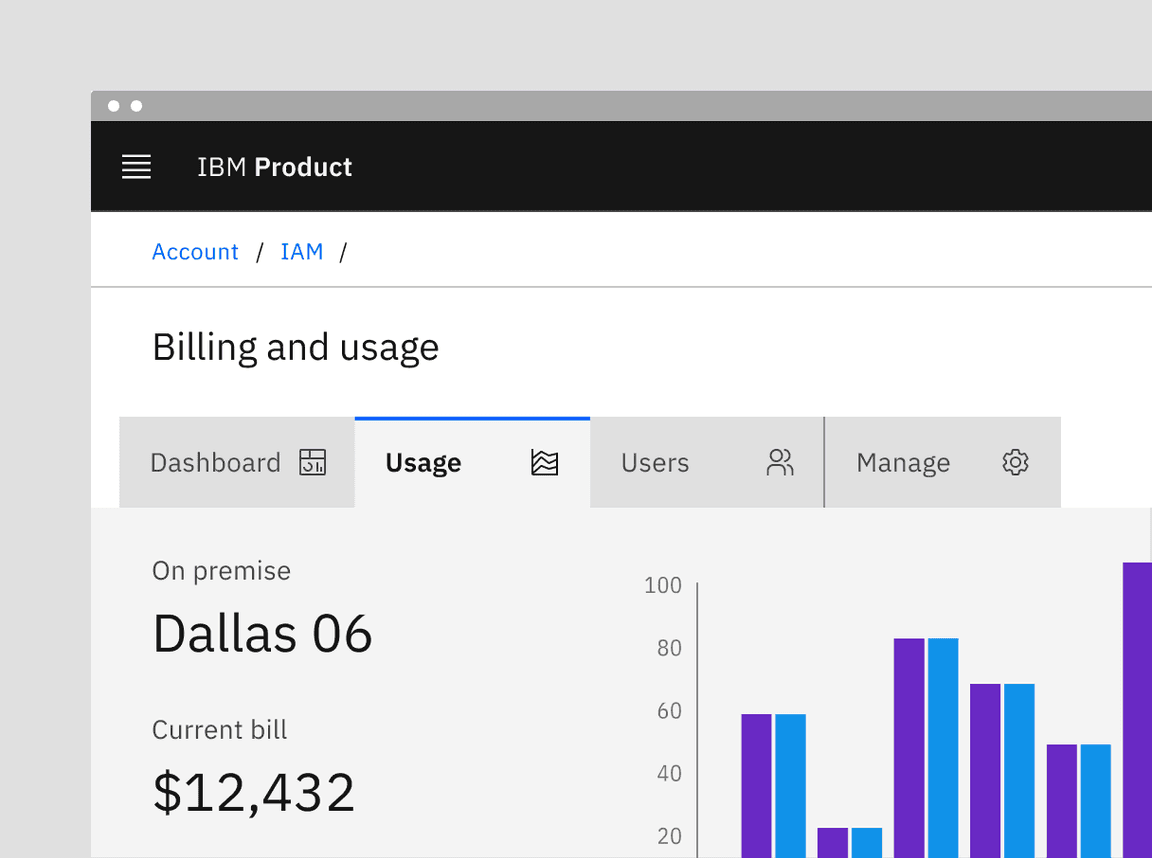Click the short purple bar near 20

[832, 842]
